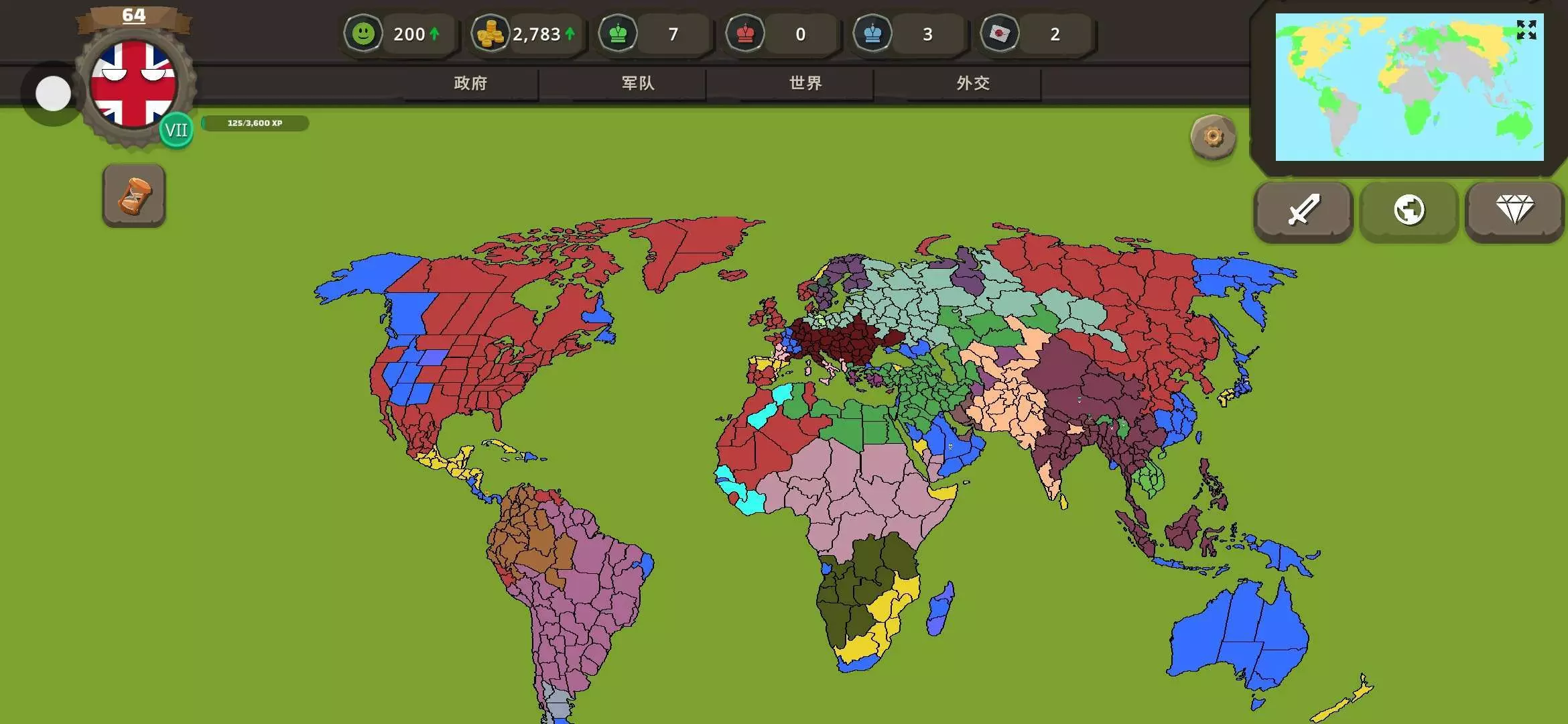Open the sword war mode button

(1303, 210)
